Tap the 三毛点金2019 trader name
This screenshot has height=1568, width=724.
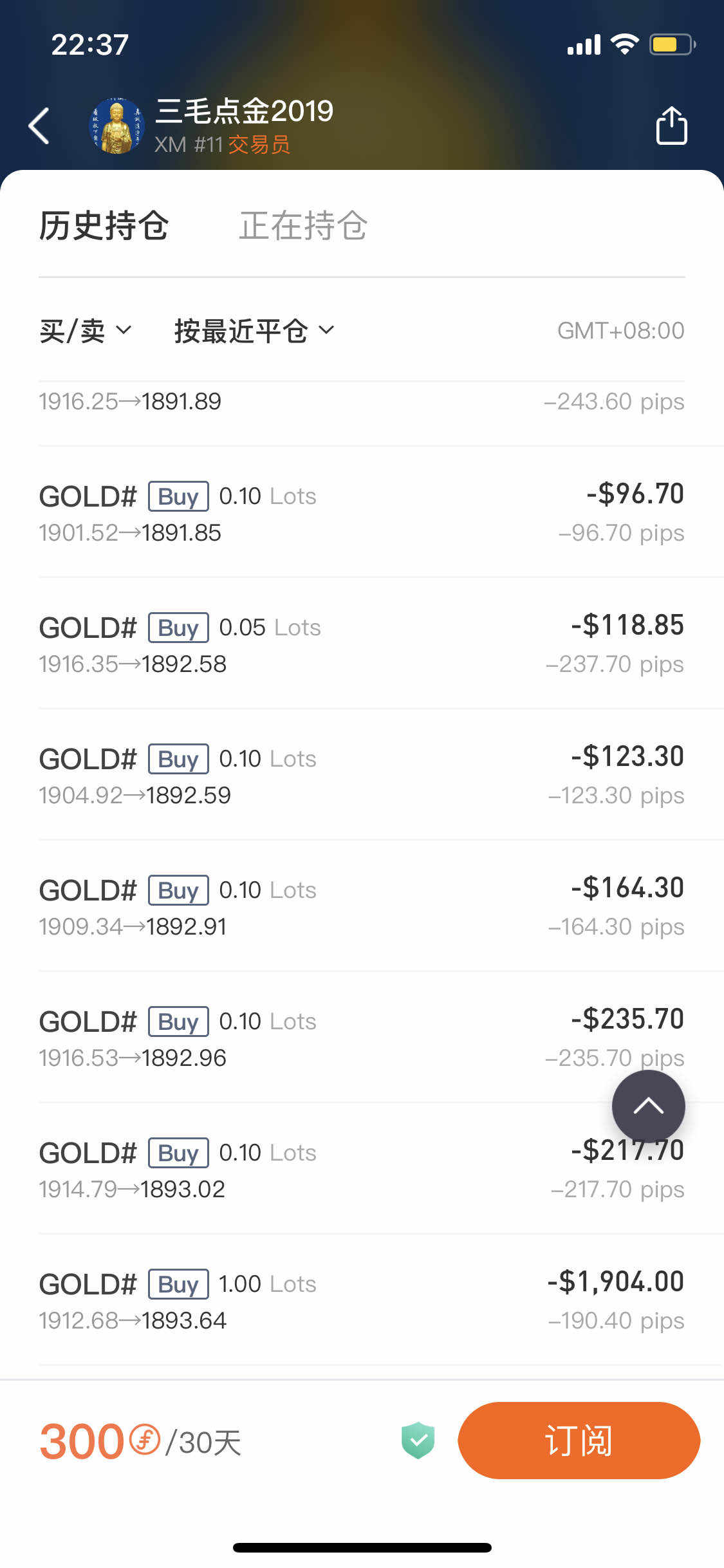point(245,111)
